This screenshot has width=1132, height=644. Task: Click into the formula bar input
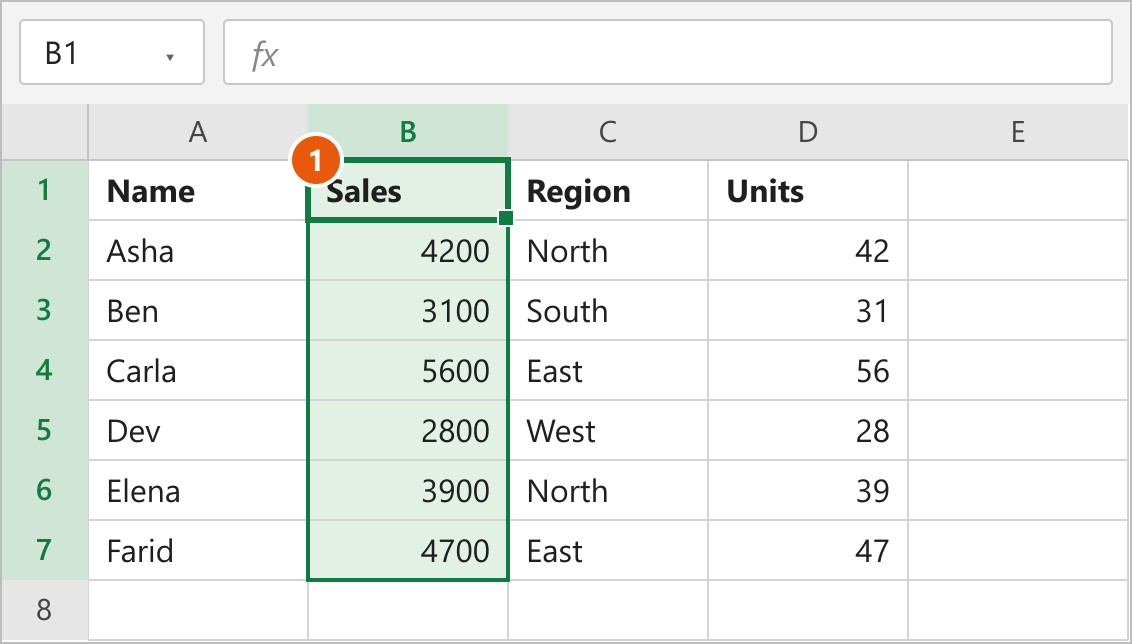pos(668,52)
